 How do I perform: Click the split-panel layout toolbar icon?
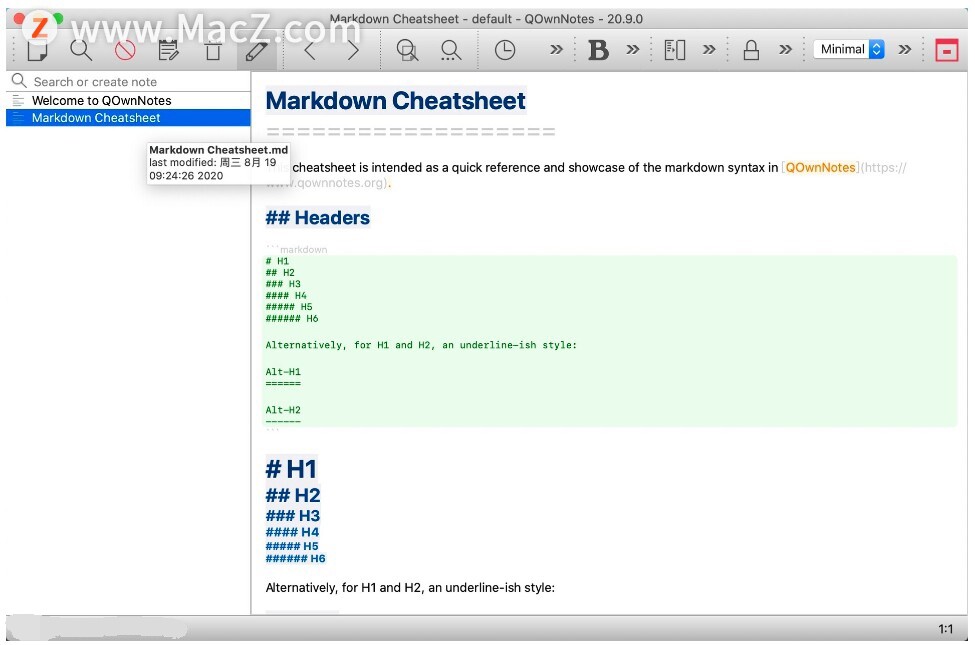(x=675, y=50)
